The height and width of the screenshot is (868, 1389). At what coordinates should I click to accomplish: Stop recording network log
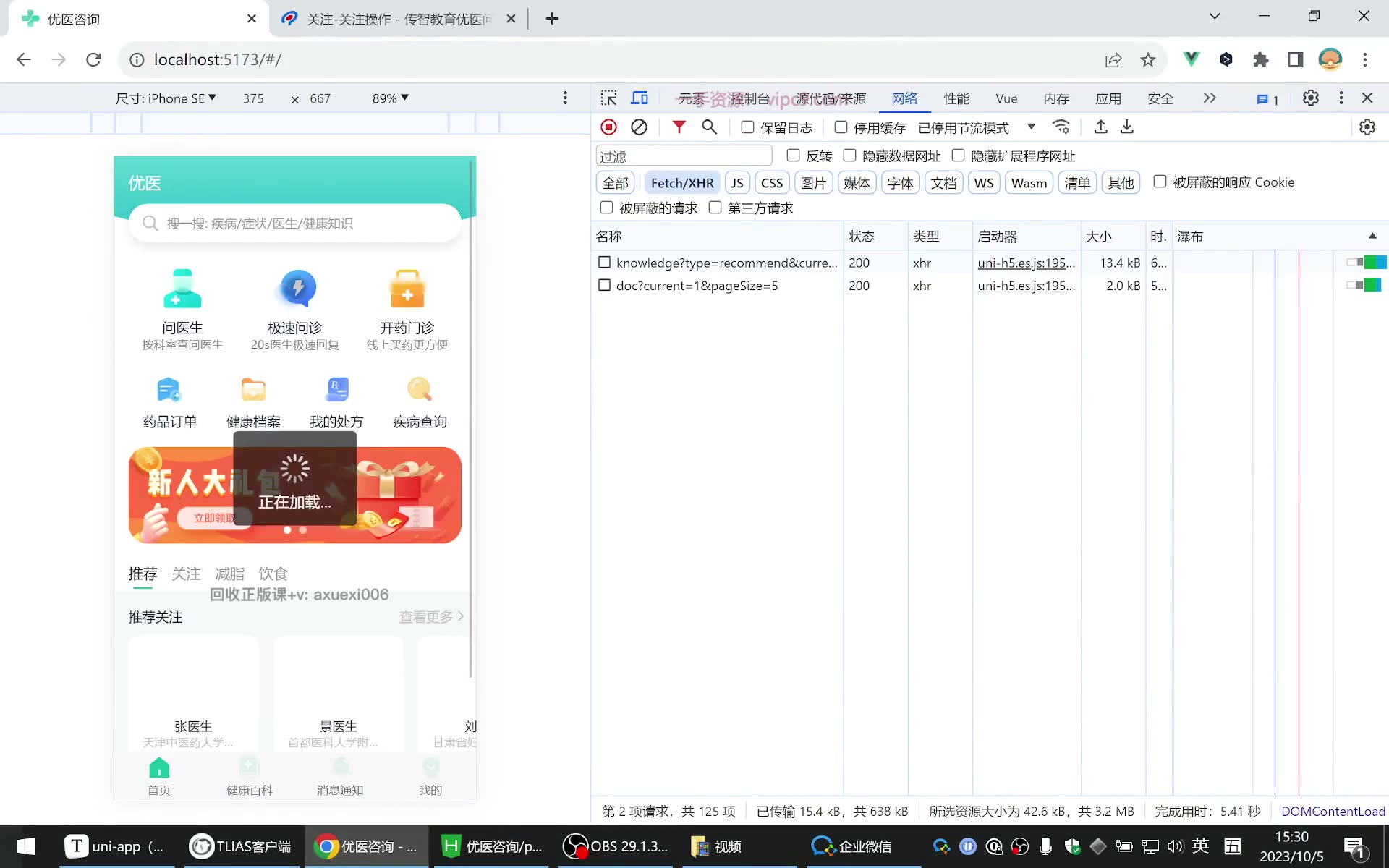coord(609,127)
